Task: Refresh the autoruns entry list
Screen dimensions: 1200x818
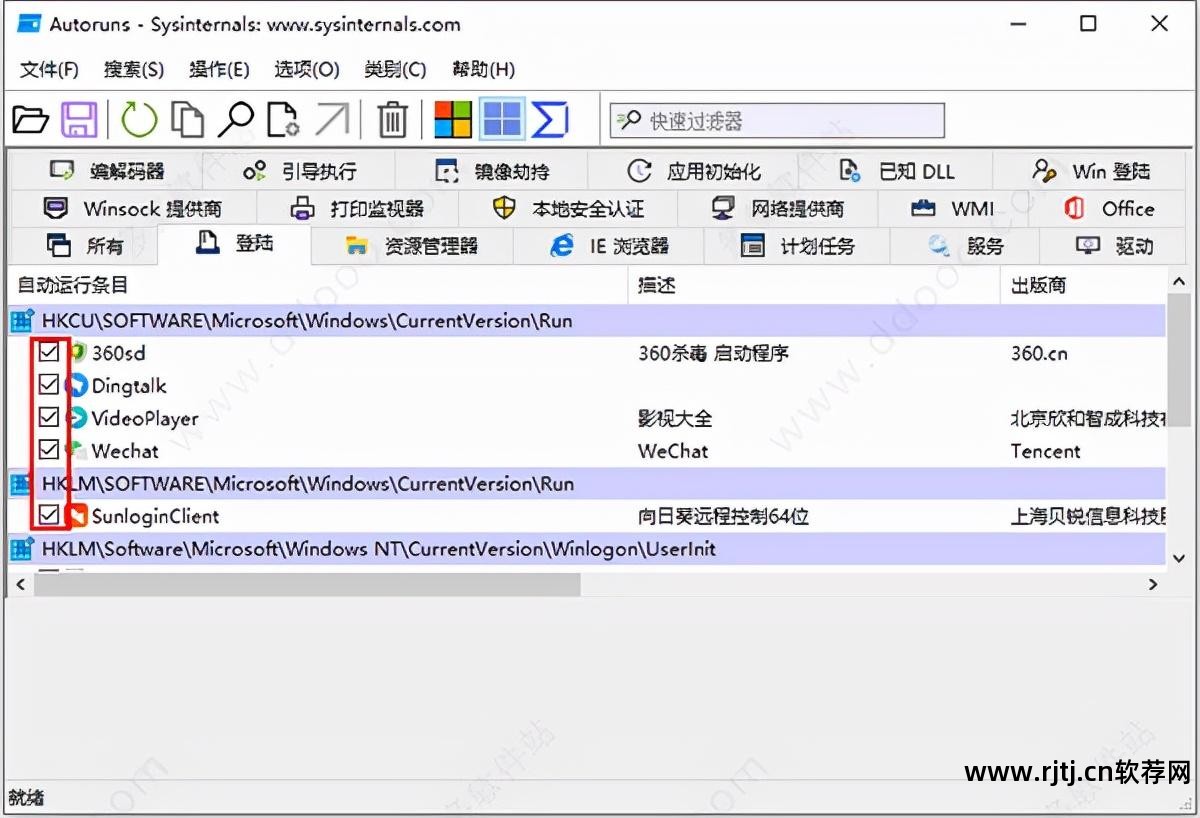Action: [139, 118]
